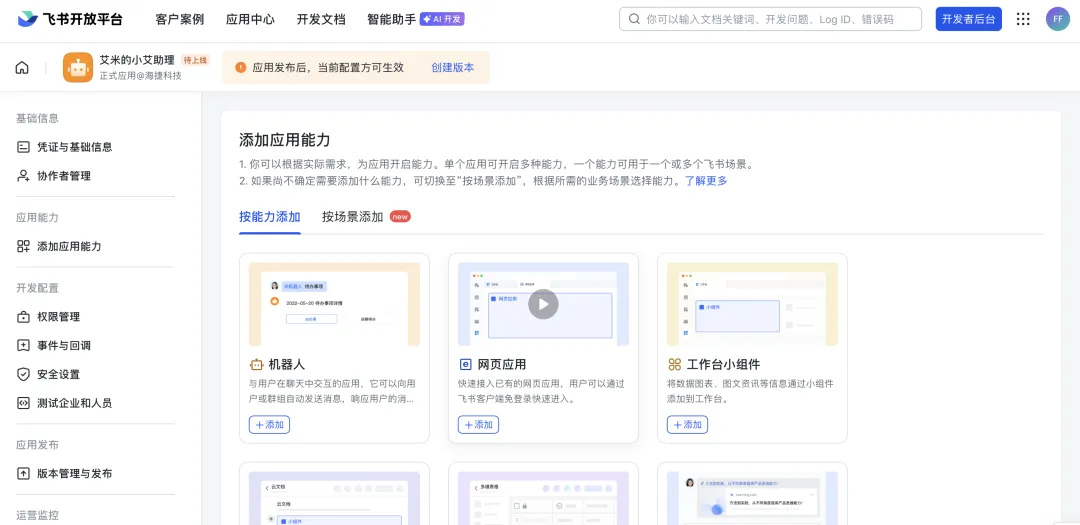Screen dimensions: 1080x525
Task: Click the orange warning icon in banner
Action: click(x=240, y=68)
